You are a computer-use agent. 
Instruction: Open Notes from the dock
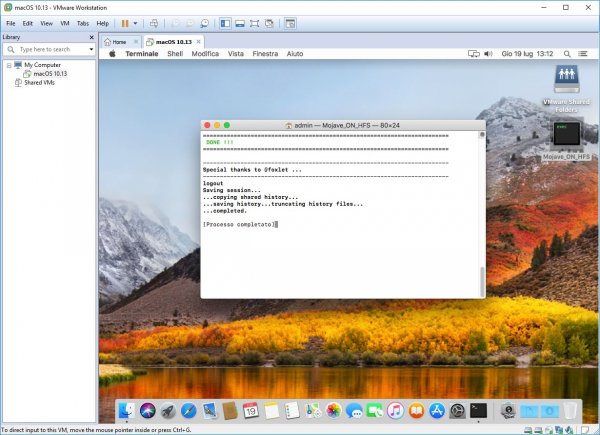271,411
